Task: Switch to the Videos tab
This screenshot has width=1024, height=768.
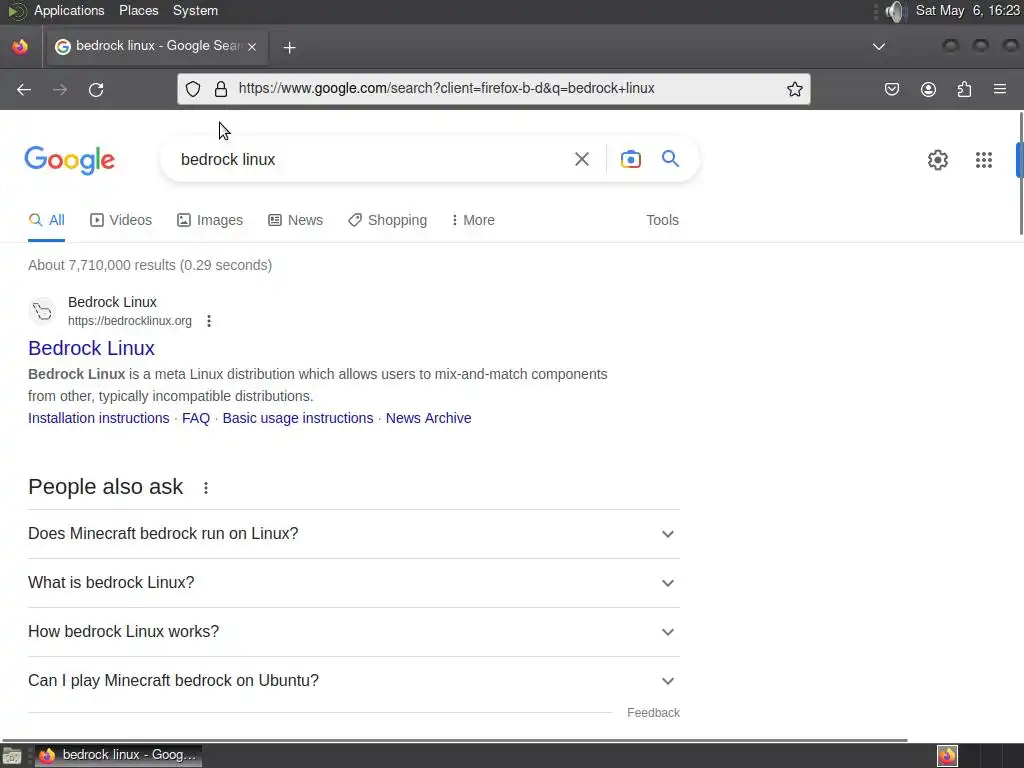Action: click(x=121, y=220)
